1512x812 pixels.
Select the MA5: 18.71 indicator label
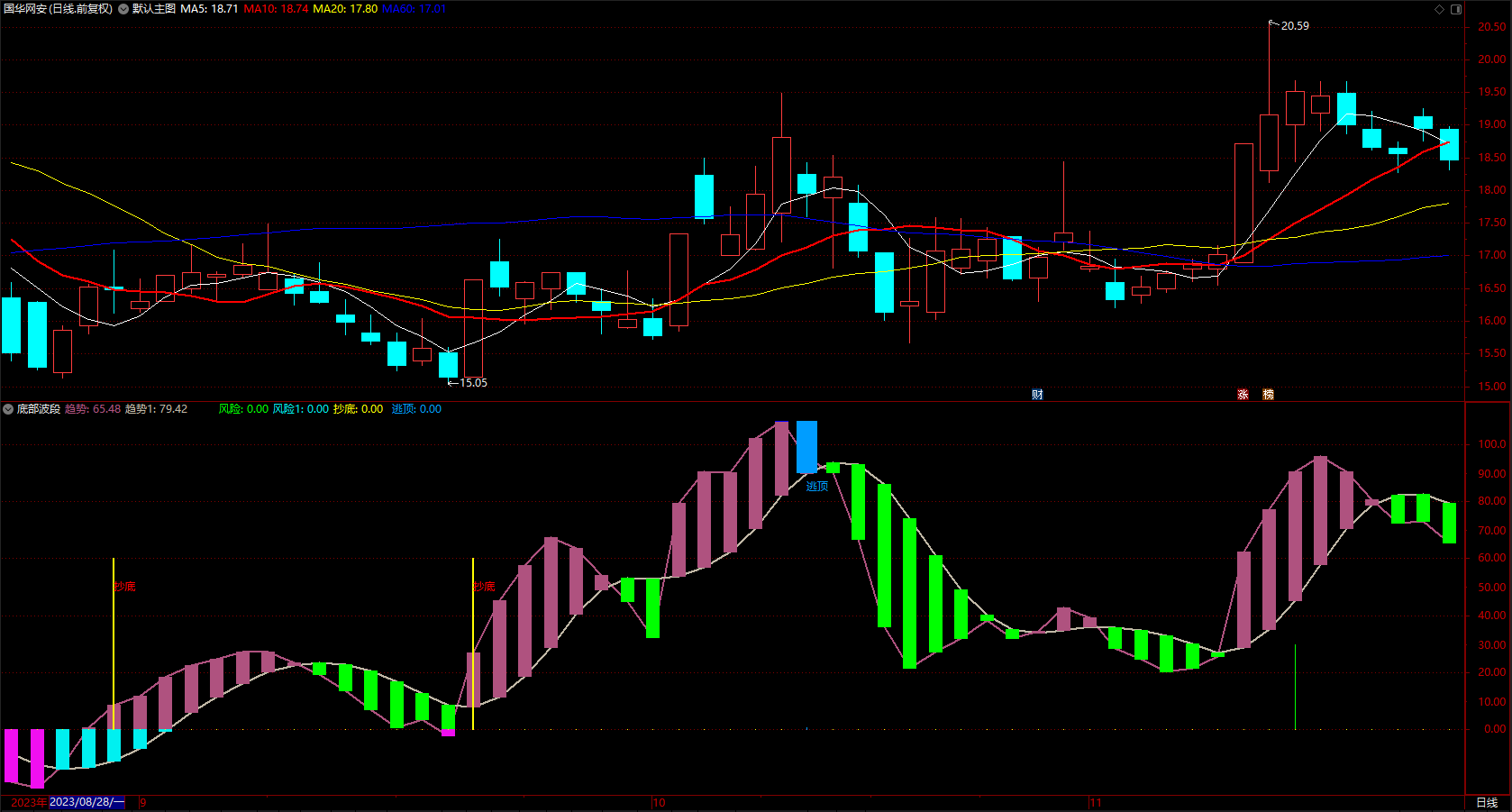click(209, 9)
